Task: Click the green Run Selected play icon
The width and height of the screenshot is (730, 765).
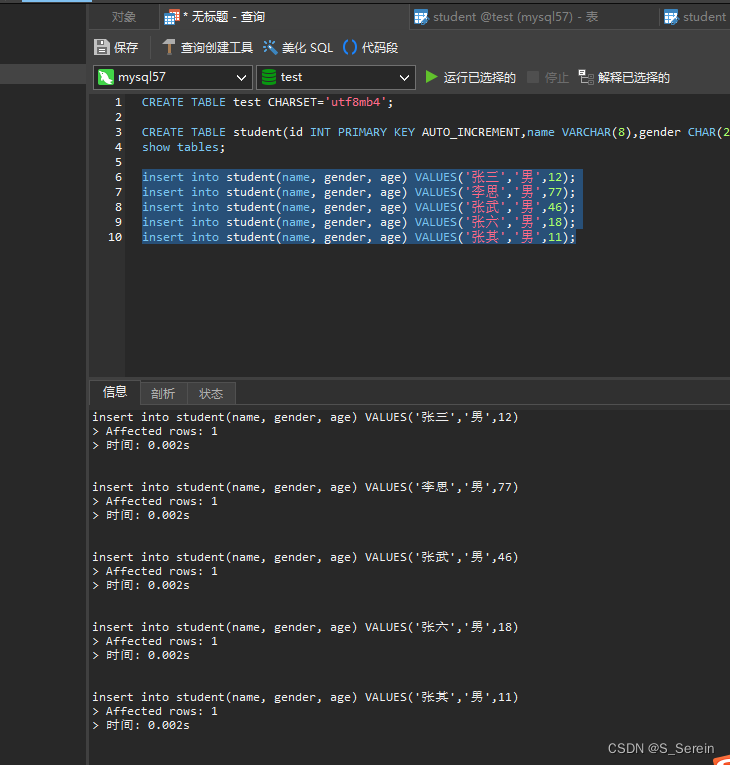Action: (x=431, y=77)
